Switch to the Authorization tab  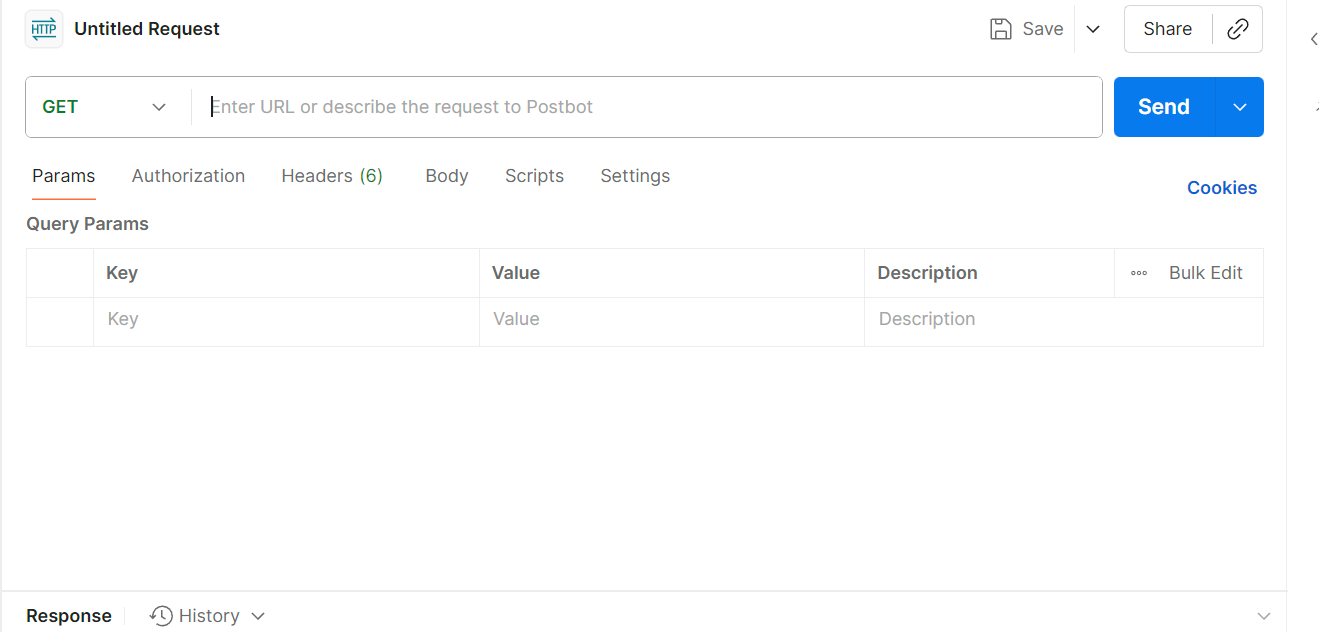[x=188, y=176]
